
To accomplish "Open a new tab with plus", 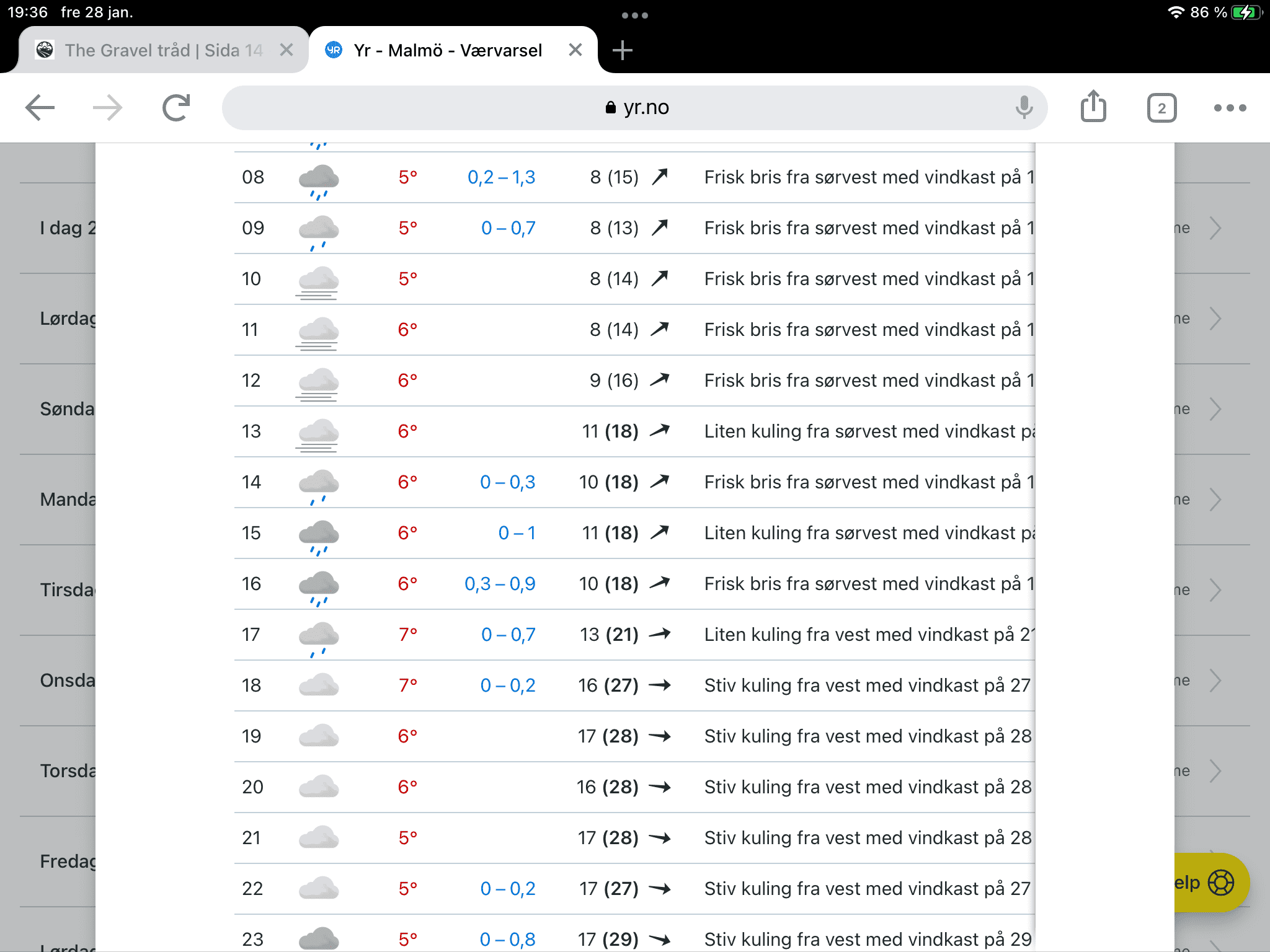I will click(x=622, y=50).
